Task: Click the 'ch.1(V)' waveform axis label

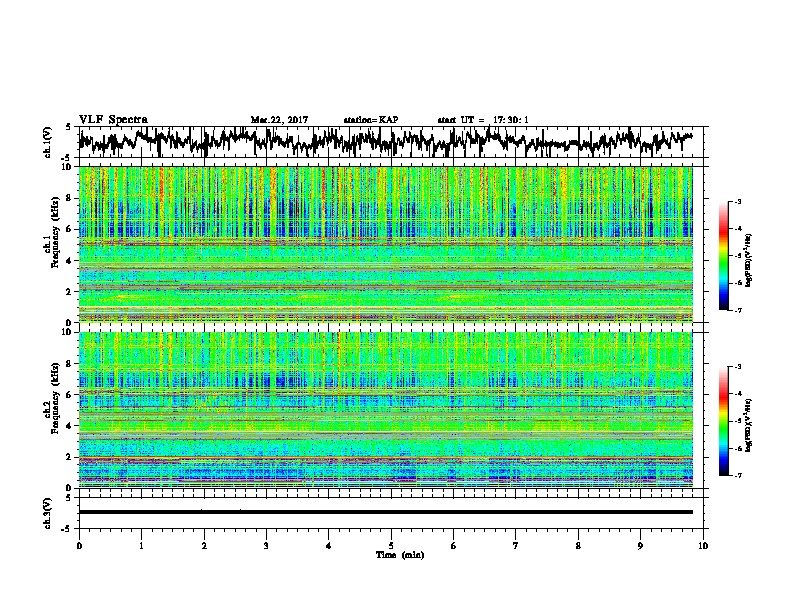Action: pyautogui.click(x=48, y=142)
